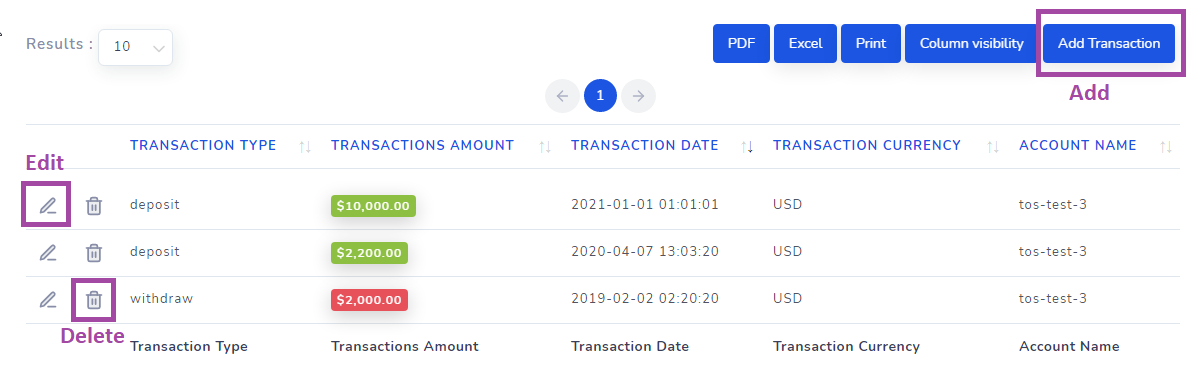Open the Results per page dropdown

tap(135, 47)
